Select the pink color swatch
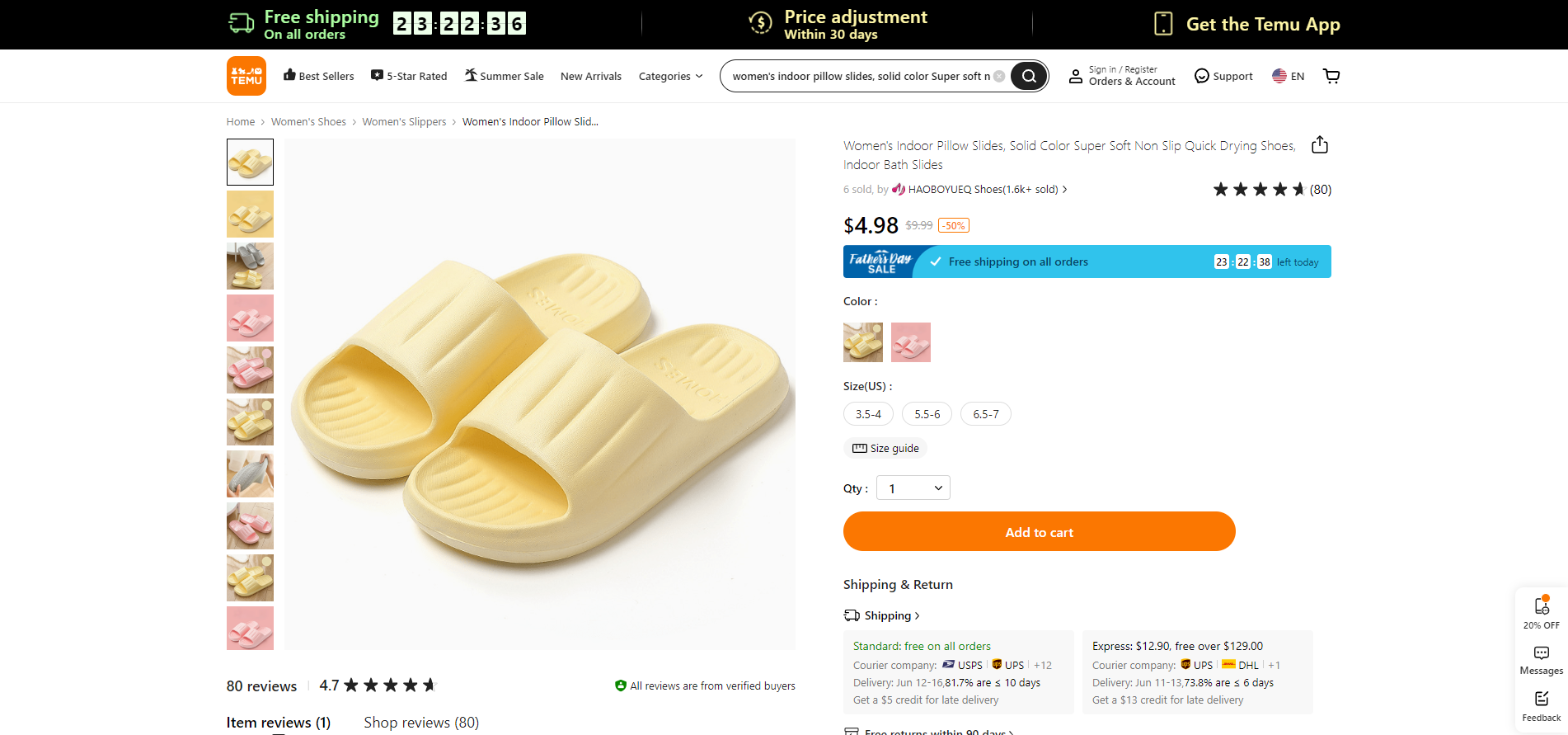The width and height of the screenshot is (1568, 735). (x=911, y=342)
